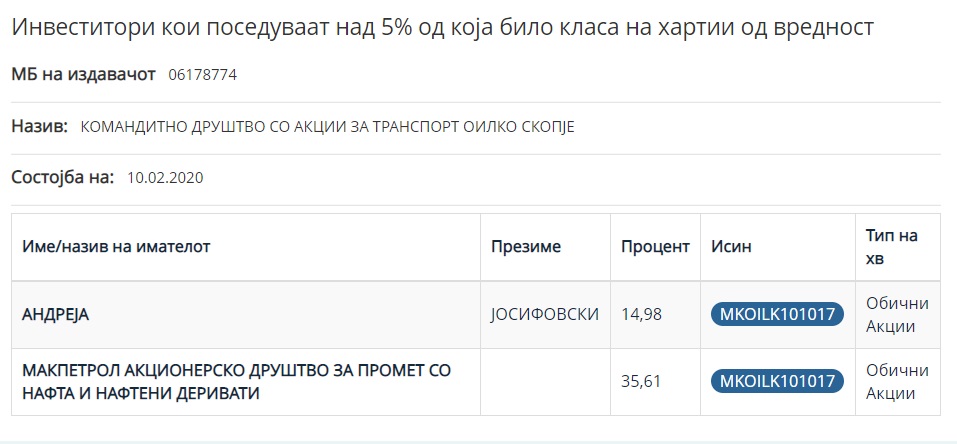
Task: Click the МБ на издавачот label
Action: (84, 74)
